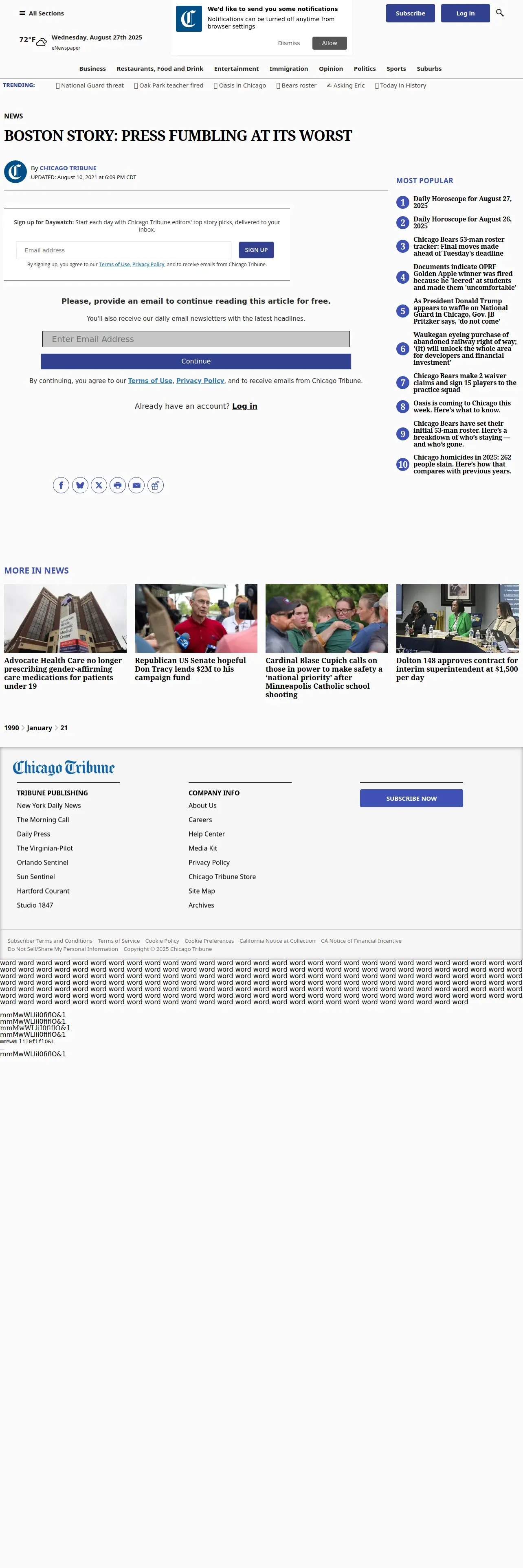523x1568 pixels.
Task: Allow browser notifications
Action: tap(330, 43)
